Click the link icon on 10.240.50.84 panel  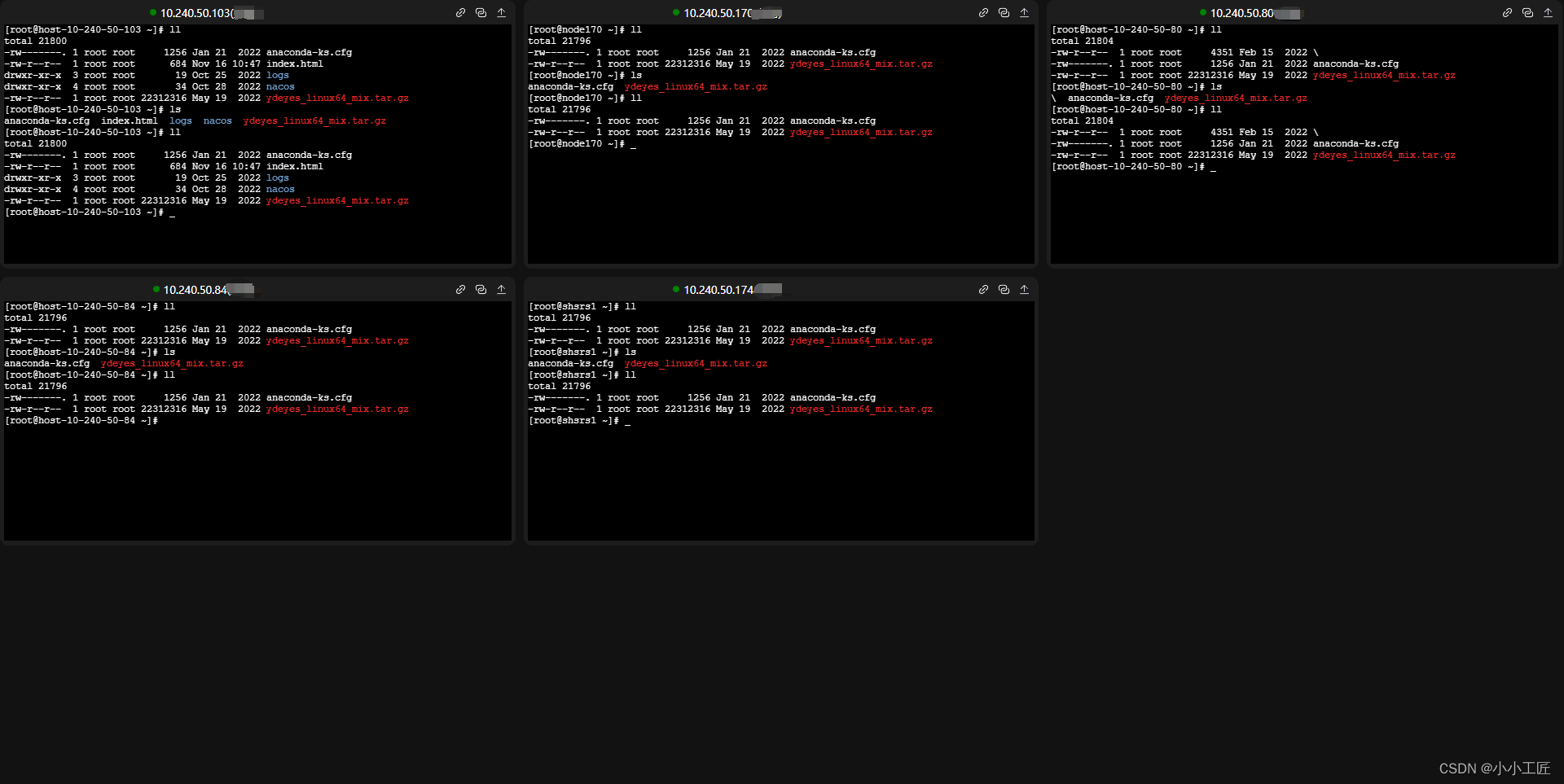[460, 290]
